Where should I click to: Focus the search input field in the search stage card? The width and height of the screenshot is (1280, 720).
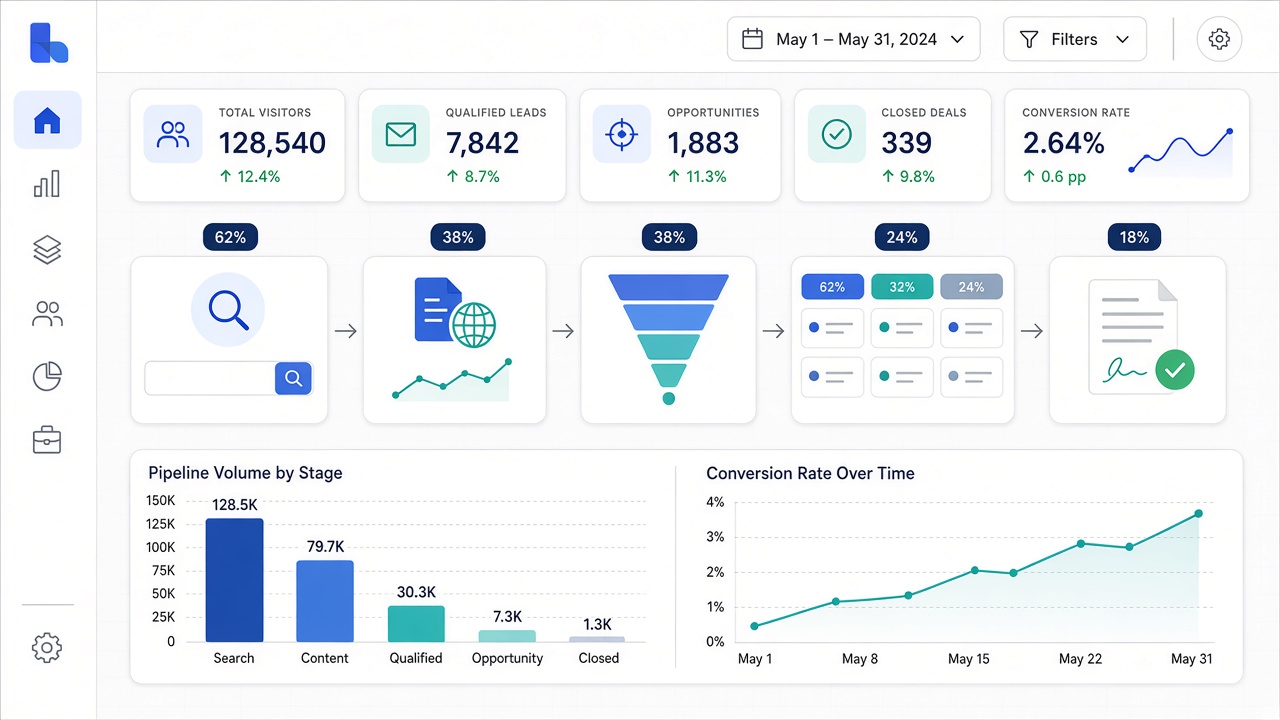(210, 378)
